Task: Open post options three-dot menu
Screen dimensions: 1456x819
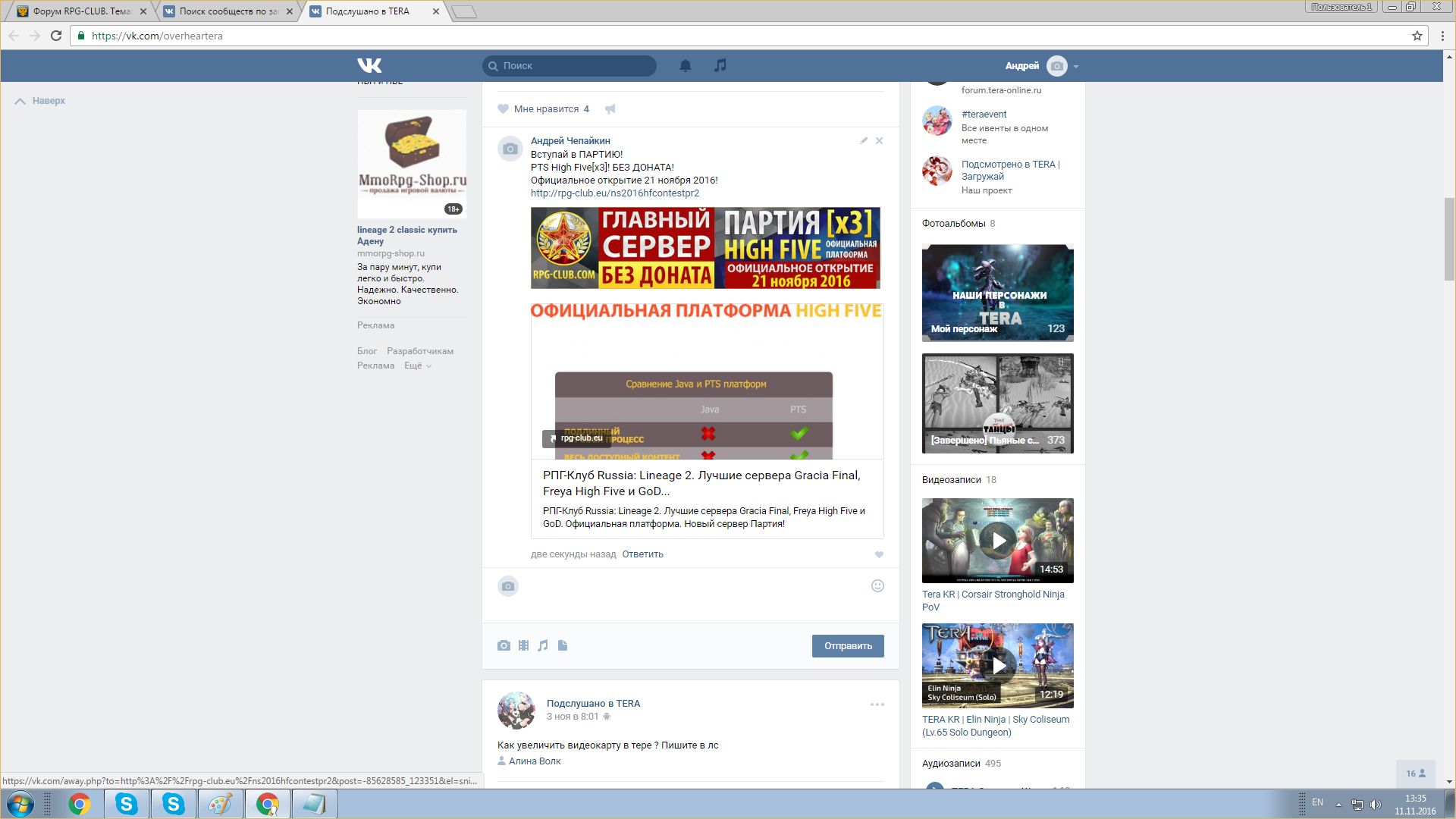Action: click(x=877, y=704)
